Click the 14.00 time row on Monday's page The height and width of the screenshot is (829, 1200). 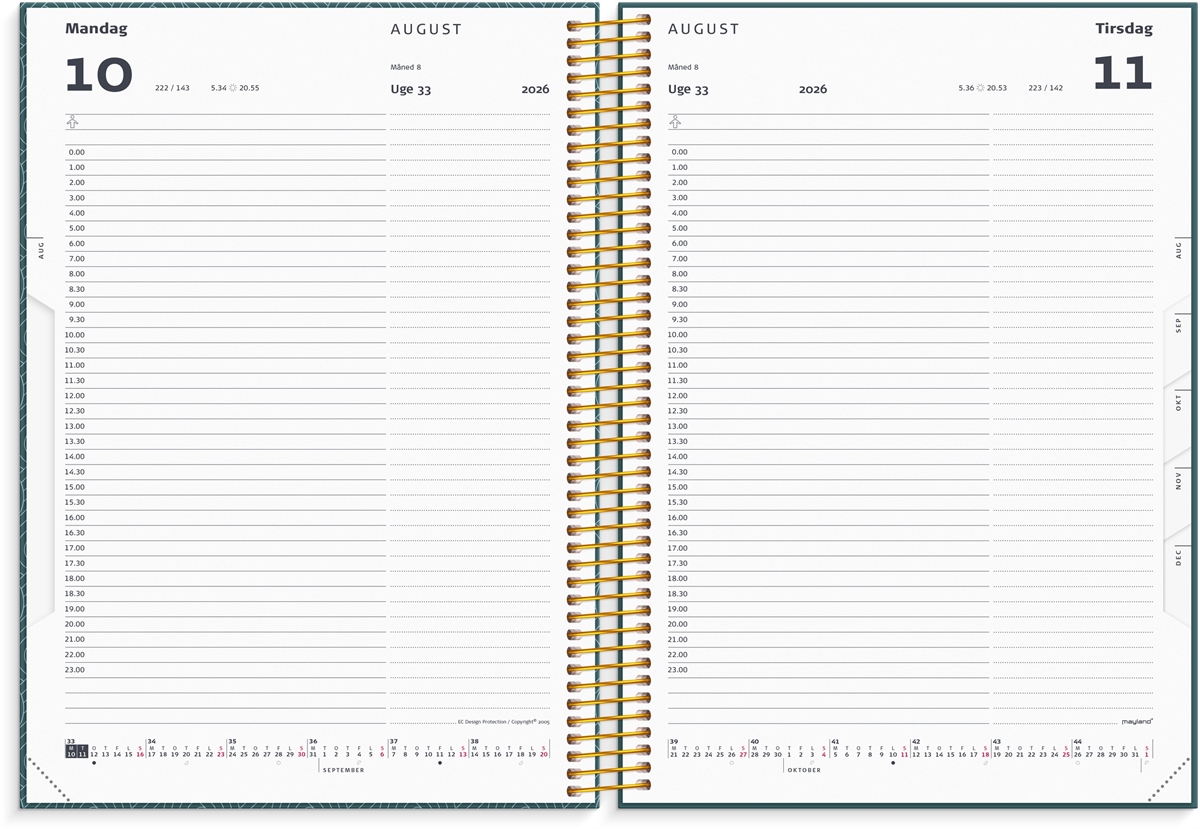pos(225,457)
